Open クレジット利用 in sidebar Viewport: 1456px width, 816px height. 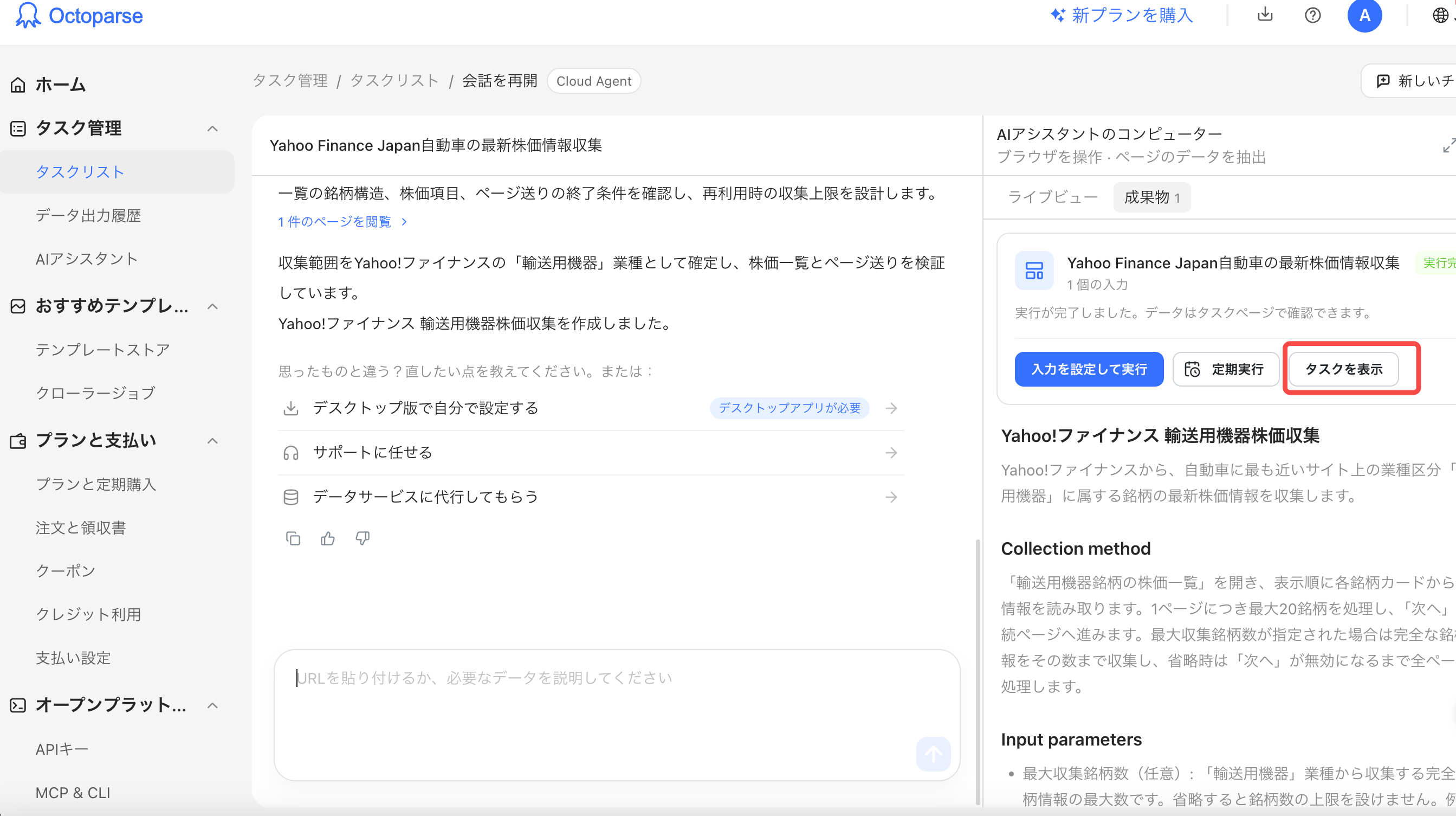click(x=88, y=615)
